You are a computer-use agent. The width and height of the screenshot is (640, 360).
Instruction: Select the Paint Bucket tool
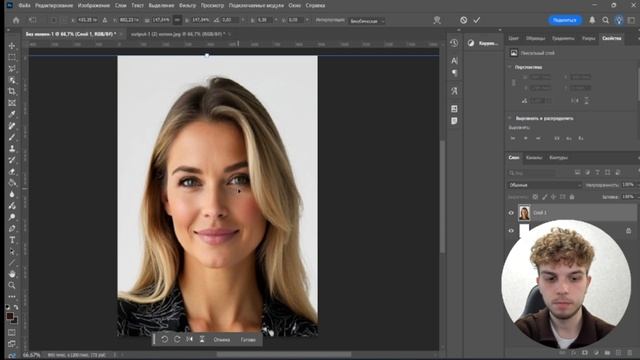tap(12, 183)
